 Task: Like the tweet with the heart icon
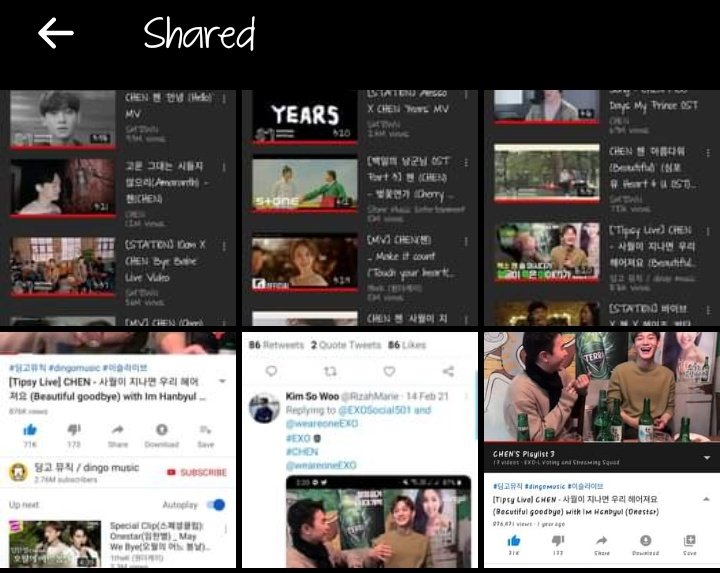pos(389,371)
